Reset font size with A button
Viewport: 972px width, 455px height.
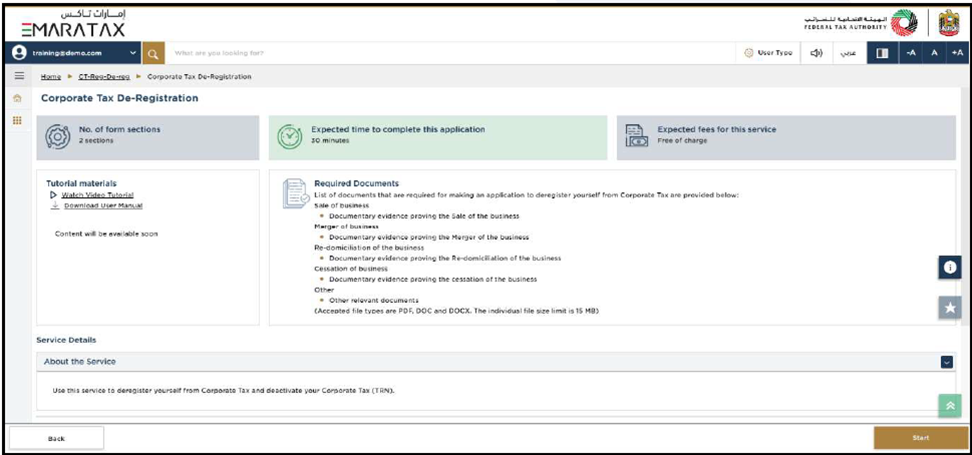[934, 53]
